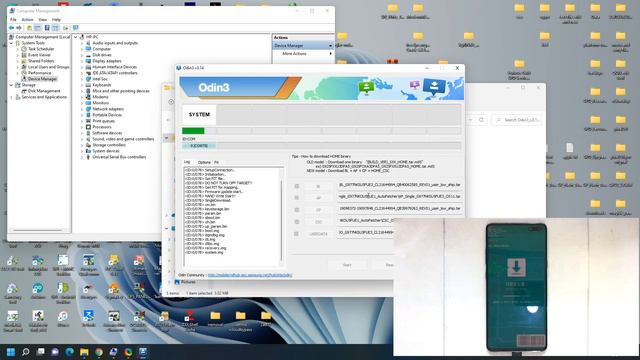Open the Odin Community hyperlink
This screenshot has height=360, width=640.
click(250, 275)
